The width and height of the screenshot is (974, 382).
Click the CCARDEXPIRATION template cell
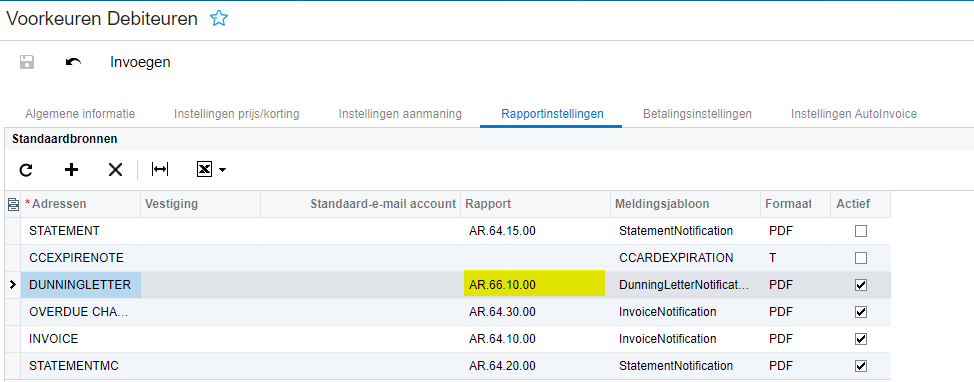click(685, 258)
